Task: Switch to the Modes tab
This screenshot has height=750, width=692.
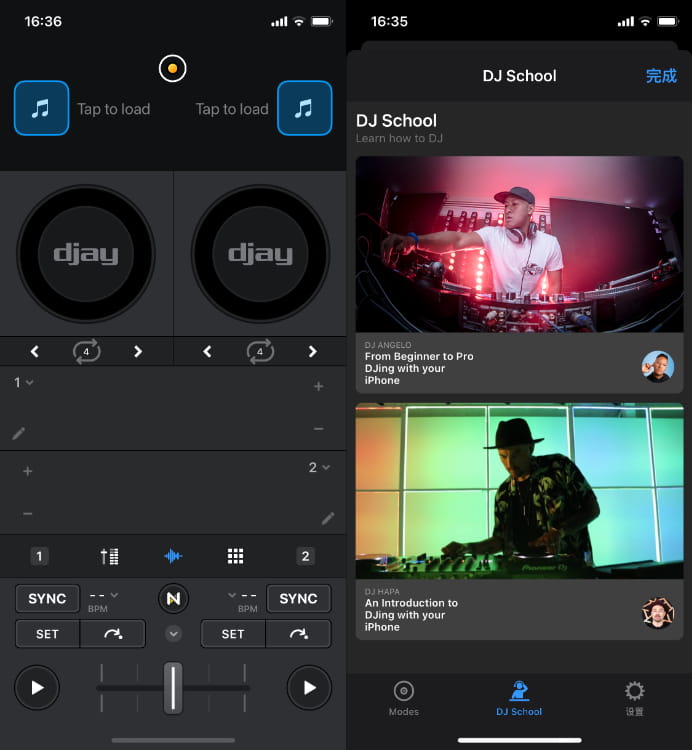Action: [x=404, y=698]
